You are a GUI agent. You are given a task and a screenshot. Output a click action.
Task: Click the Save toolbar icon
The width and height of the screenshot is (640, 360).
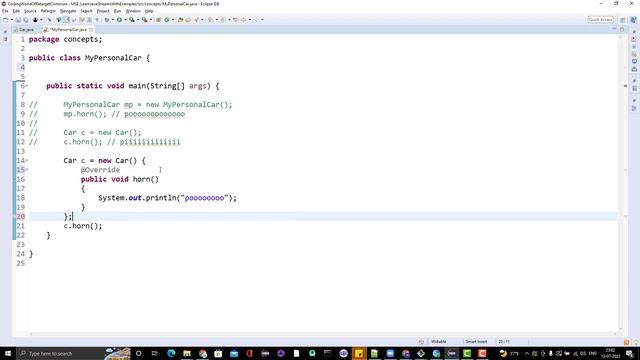(x=18, y=20)
